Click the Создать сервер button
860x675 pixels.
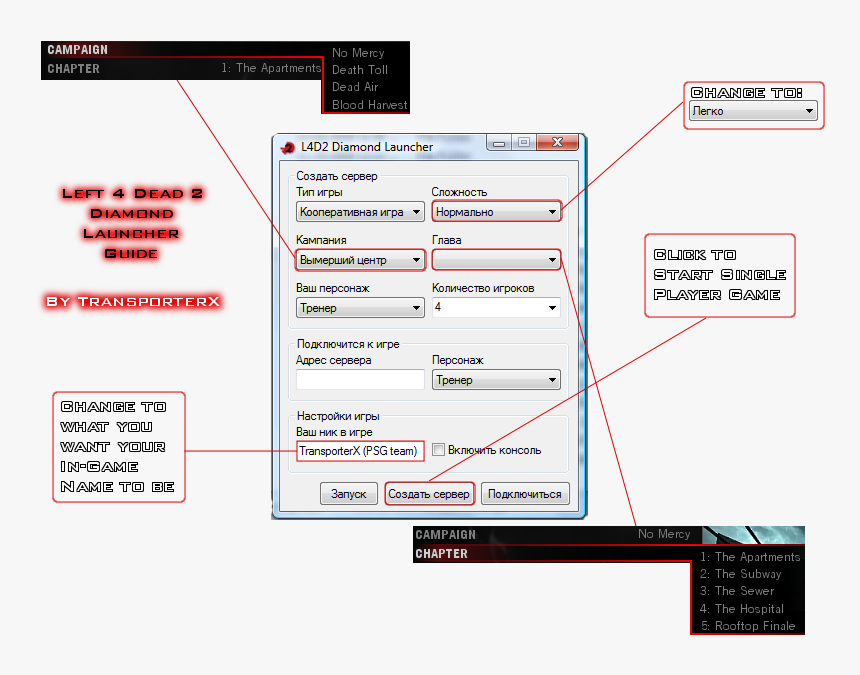[429, 494]
